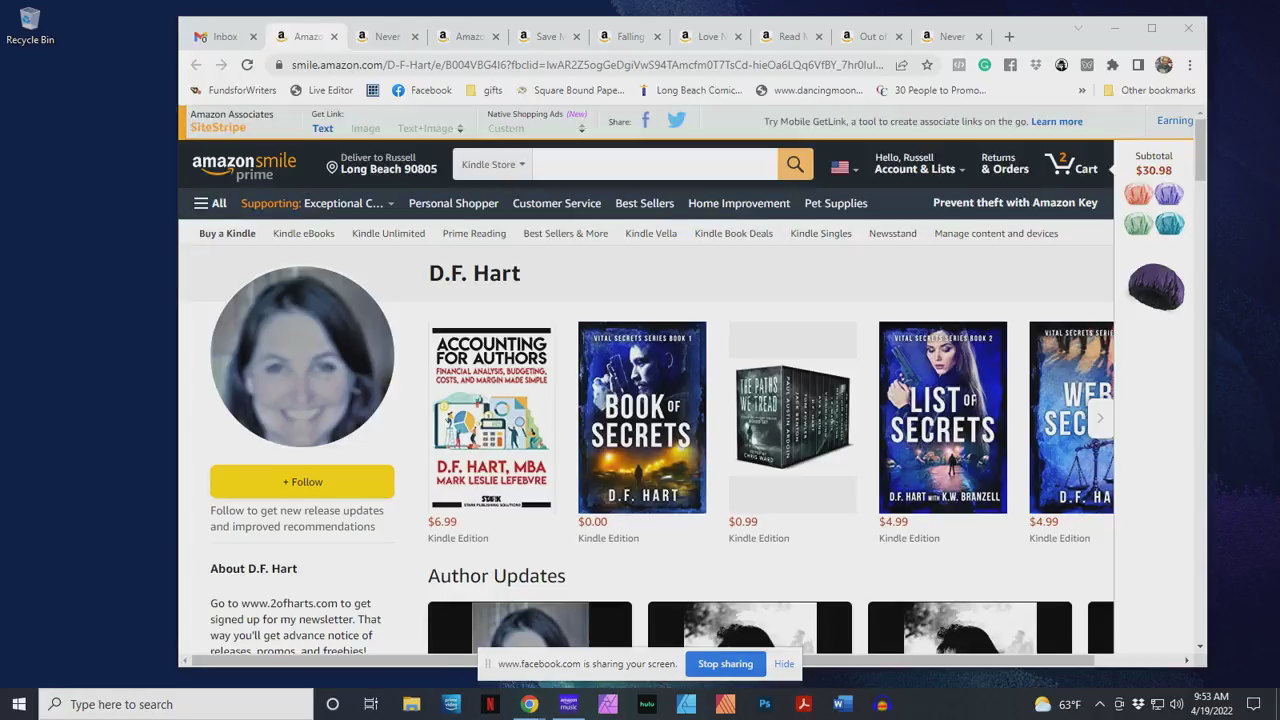
Task: Go back using the browser back arrow
Action: coord(196,65)
